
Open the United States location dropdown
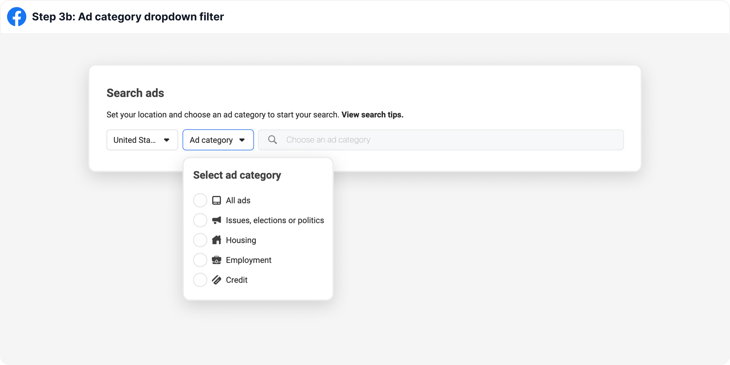(x=142, y=140)
